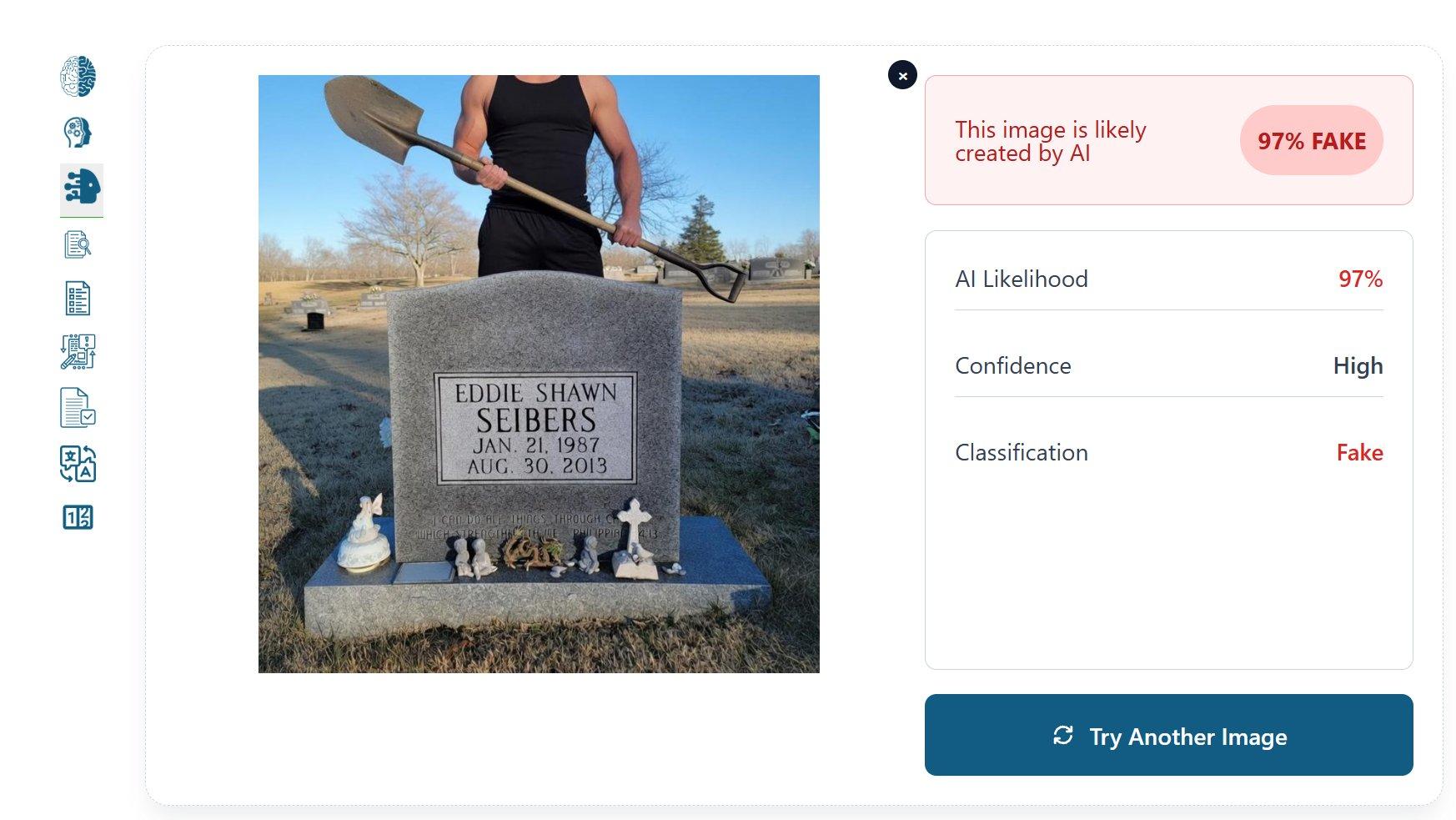Select the pencil and notes editing icon
Image resolution: width=1456 pixels, height=820 pixels.
click(x=78, y=352)
